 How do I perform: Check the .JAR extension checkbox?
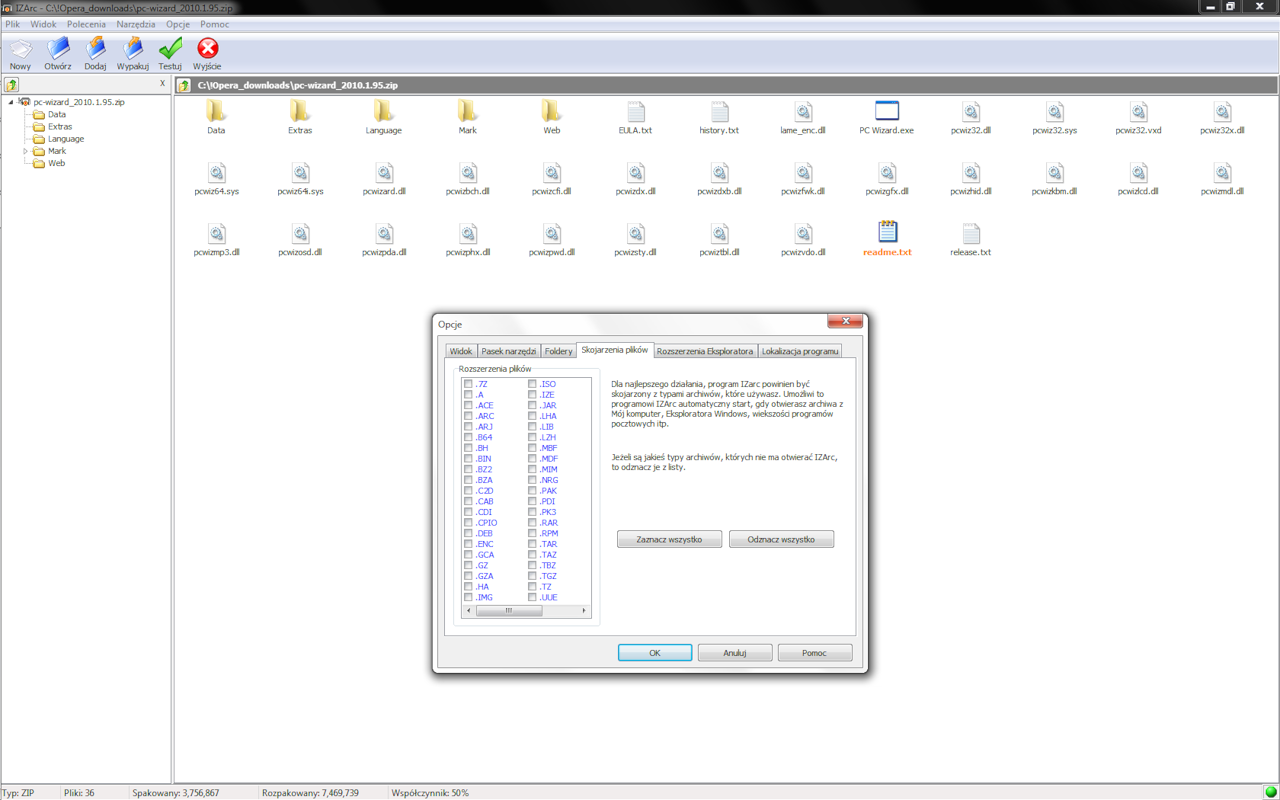point(532,405)
